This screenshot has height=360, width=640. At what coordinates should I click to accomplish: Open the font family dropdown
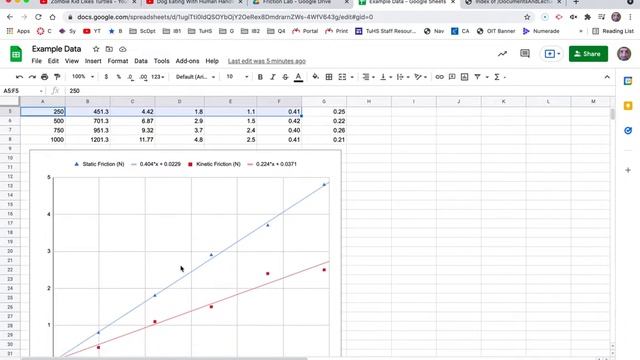(x=195, y=77)
